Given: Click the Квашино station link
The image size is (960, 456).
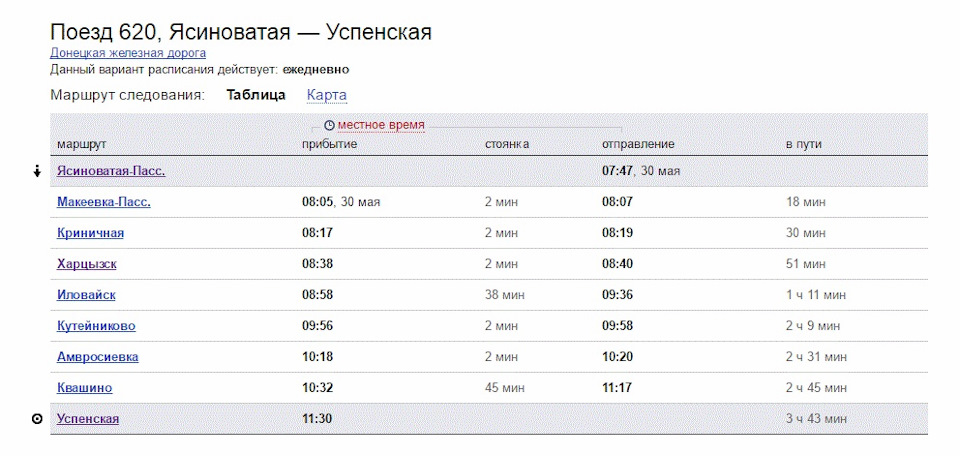Looking at the screenshot, I should coord(85,388).
